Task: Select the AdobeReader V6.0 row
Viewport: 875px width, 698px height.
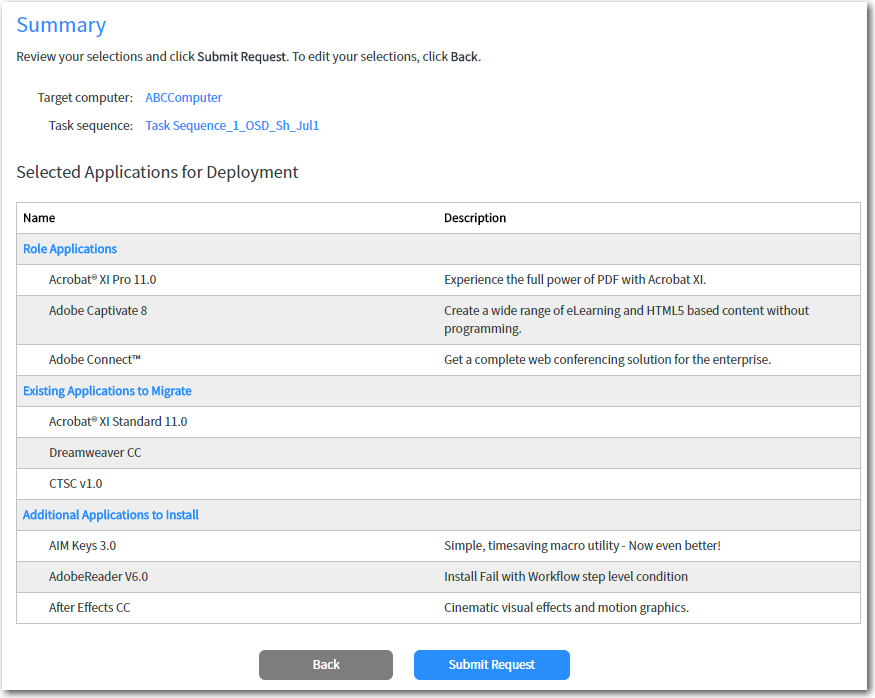Action: pyautogui.click(x=98, y=577)
